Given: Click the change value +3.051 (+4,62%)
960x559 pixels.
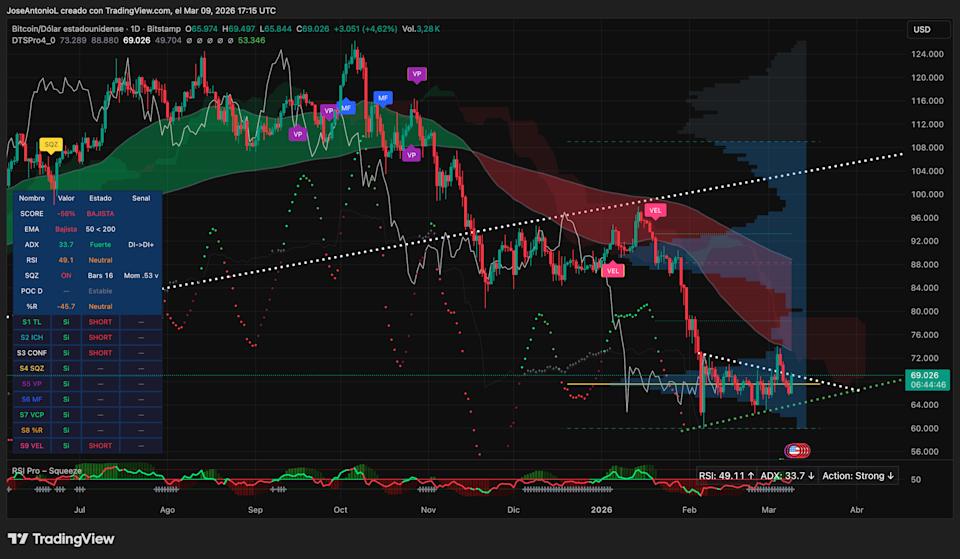Looking at the screenshot, I should pyautogui.click(x=366, y=29).
